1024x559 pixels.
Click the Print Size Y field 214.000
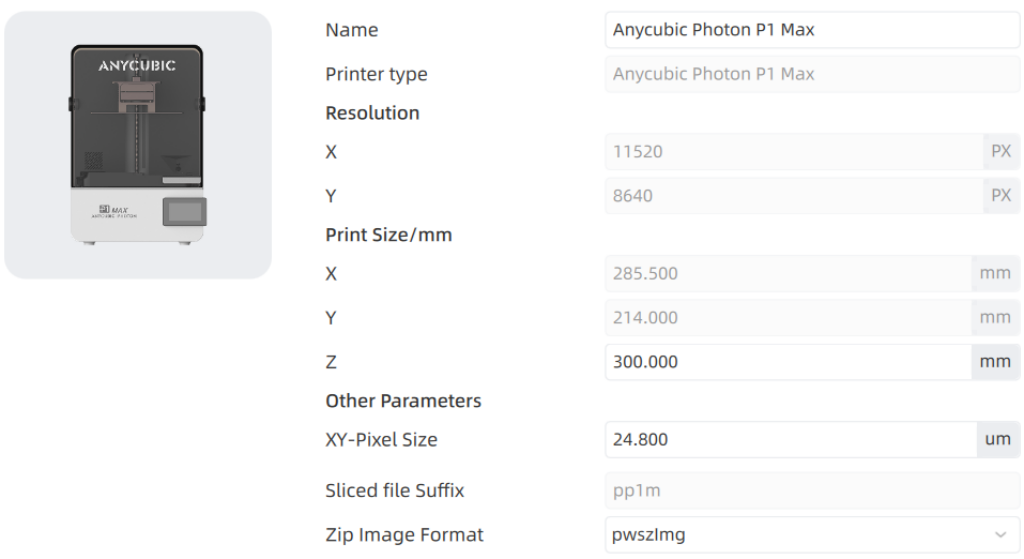pyautogui.click(x=788, y=317)
